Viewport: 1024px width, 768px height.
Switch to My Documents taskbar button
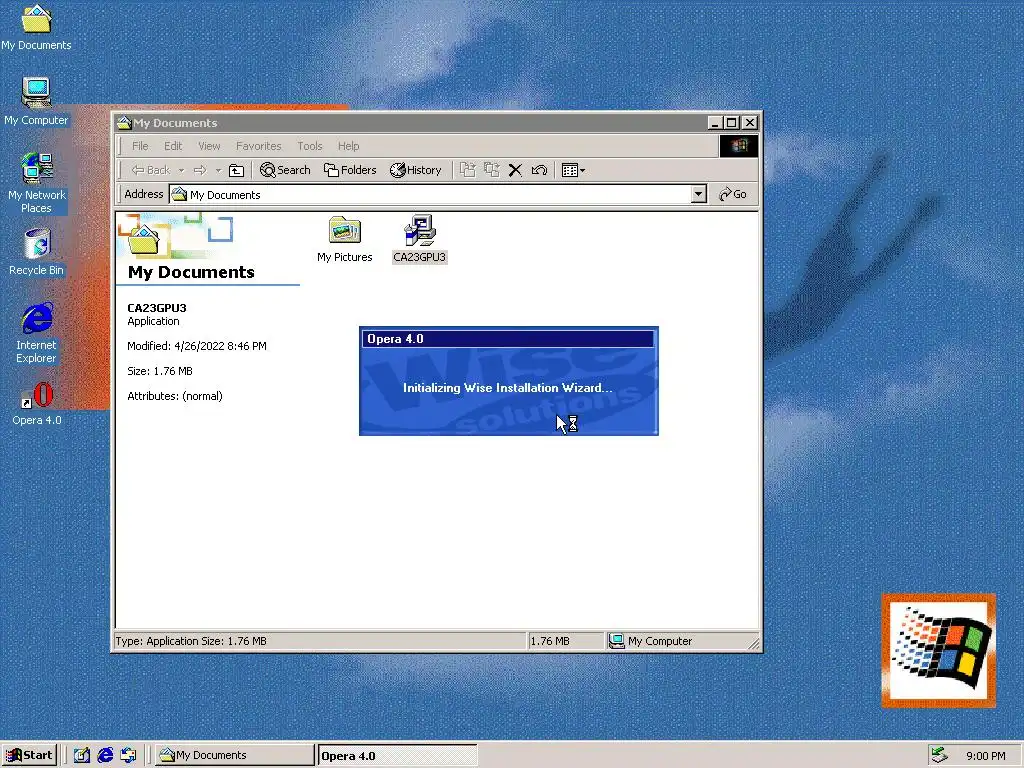pos(234,755)
